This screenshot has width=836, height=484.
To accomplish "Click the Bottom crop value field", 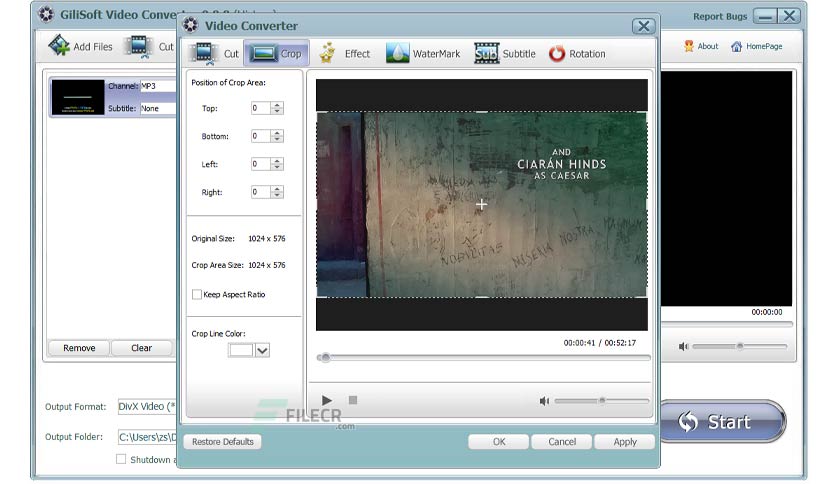I will [261, 136].
